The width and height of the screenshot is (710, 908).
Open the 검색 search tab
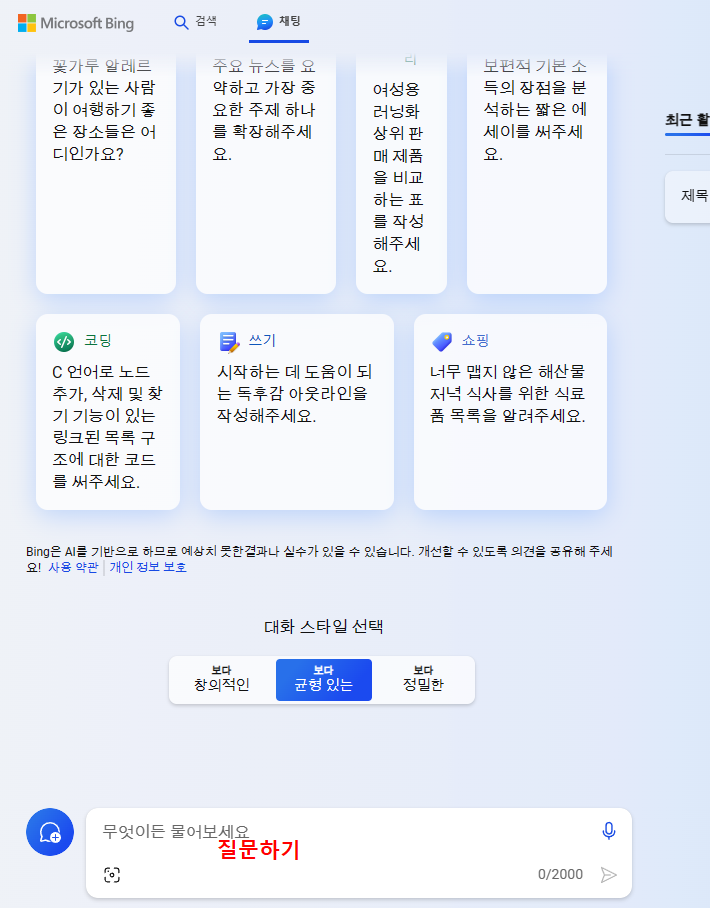[196, 22]
